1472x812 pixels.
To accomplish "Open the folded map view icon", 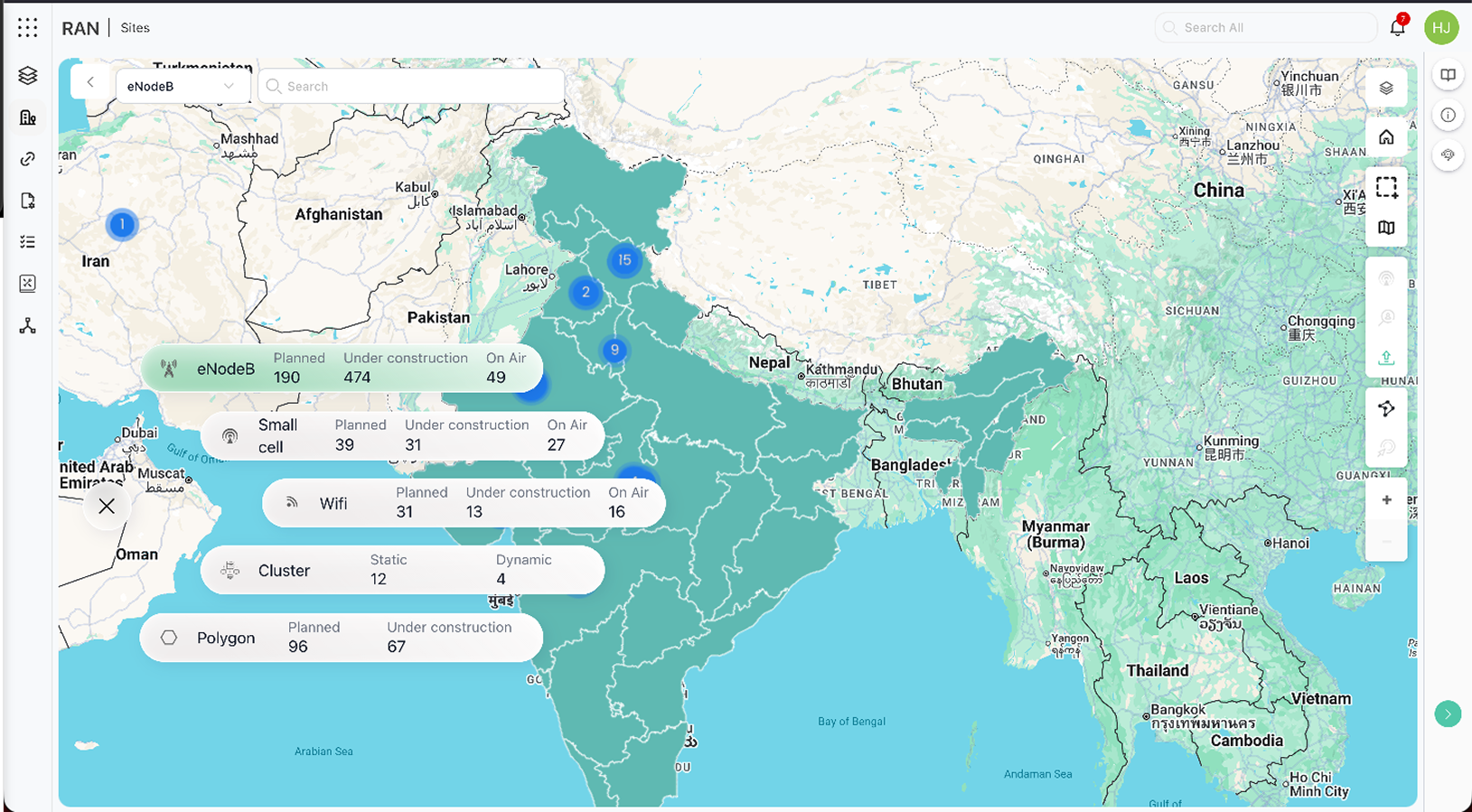I will click(1386, 228).
